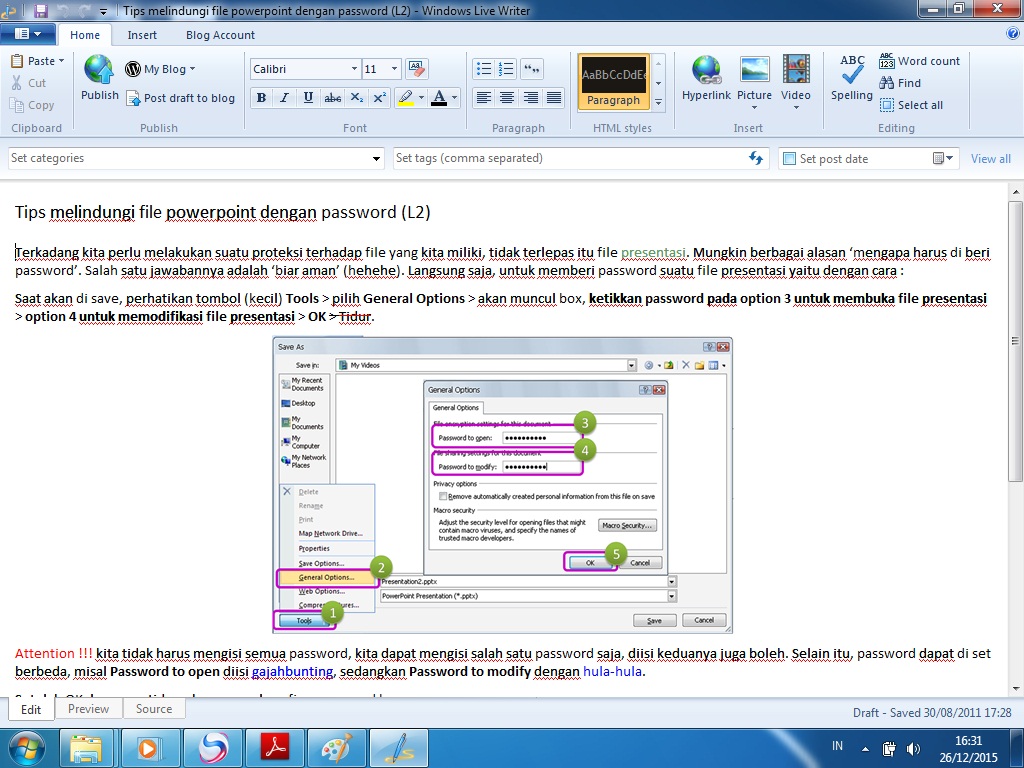The image size is (1024, 768).
Task: Click the Paste clipboard icon
Action: [x=18, y=61]
